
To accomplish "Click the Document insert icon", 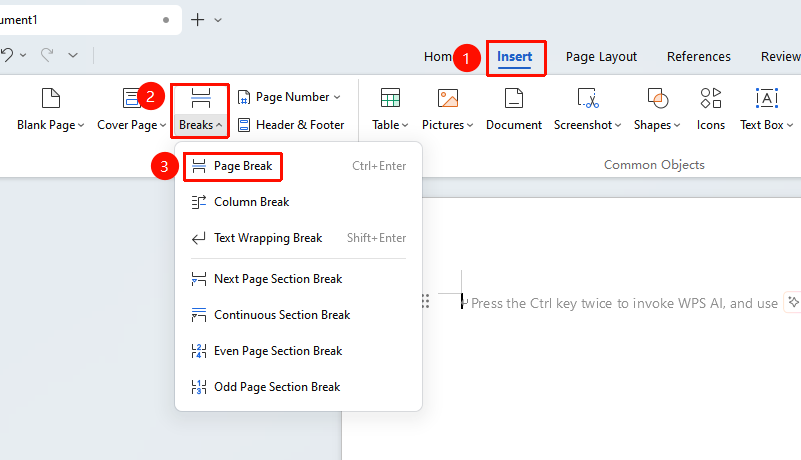I will (513, 98).
